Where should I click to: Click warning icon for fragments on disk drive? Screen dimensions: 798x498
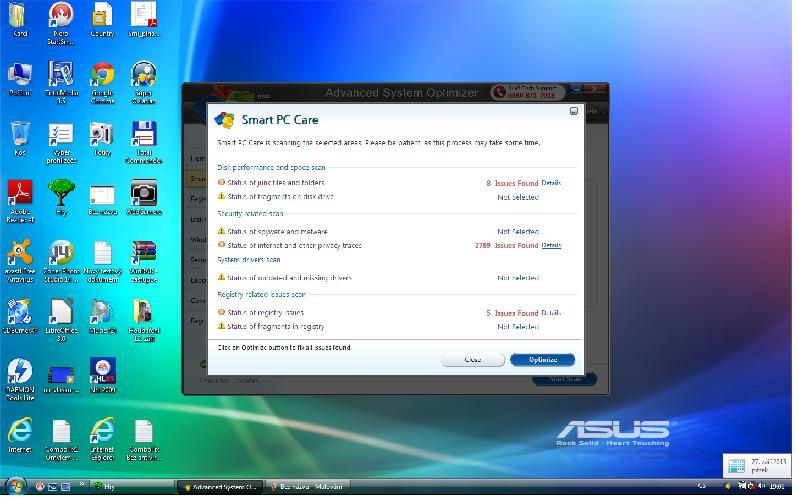pyautogui.click(x=221, y=196)
